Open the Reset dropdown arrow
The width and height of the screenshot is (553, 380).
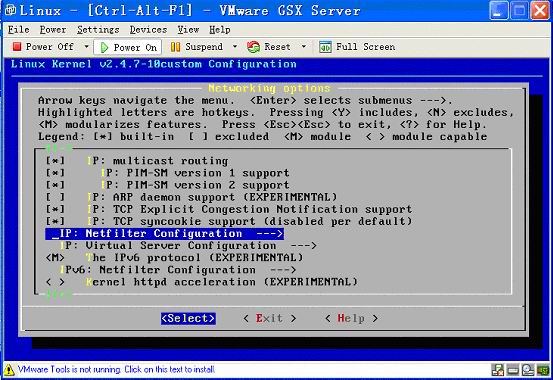[x=304, y=47]
